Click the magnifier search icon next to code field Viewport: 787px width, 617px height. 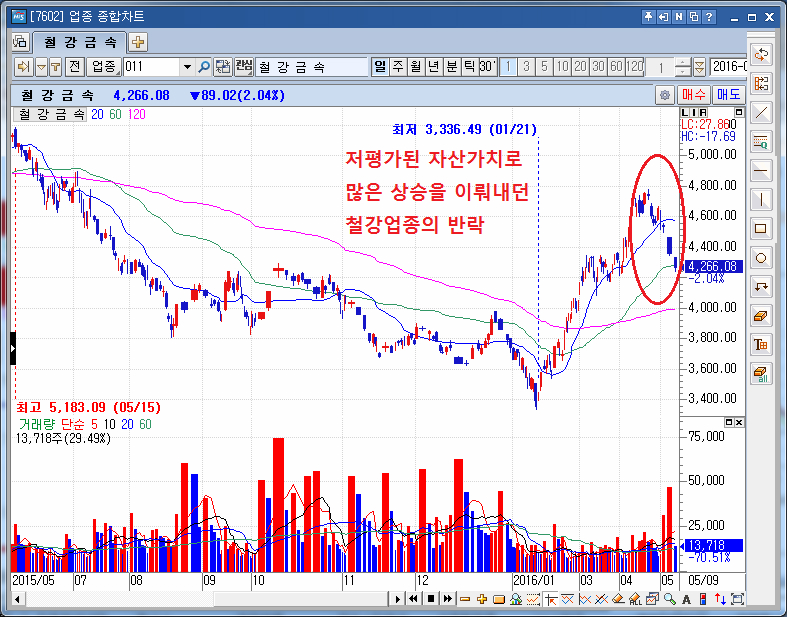pos(204,67)
